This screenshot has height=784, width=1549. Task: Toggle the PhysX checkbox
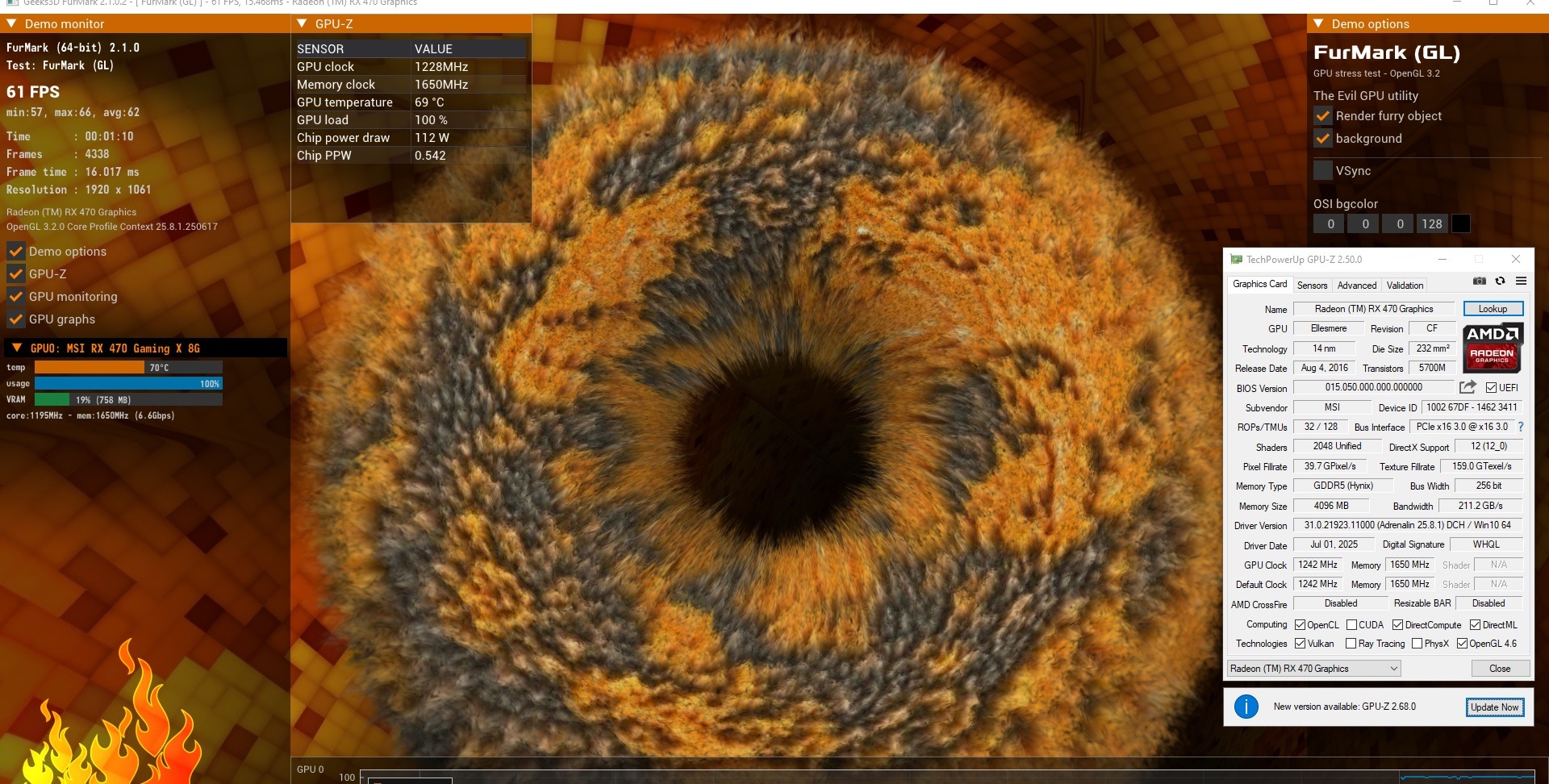[1417, 644]
